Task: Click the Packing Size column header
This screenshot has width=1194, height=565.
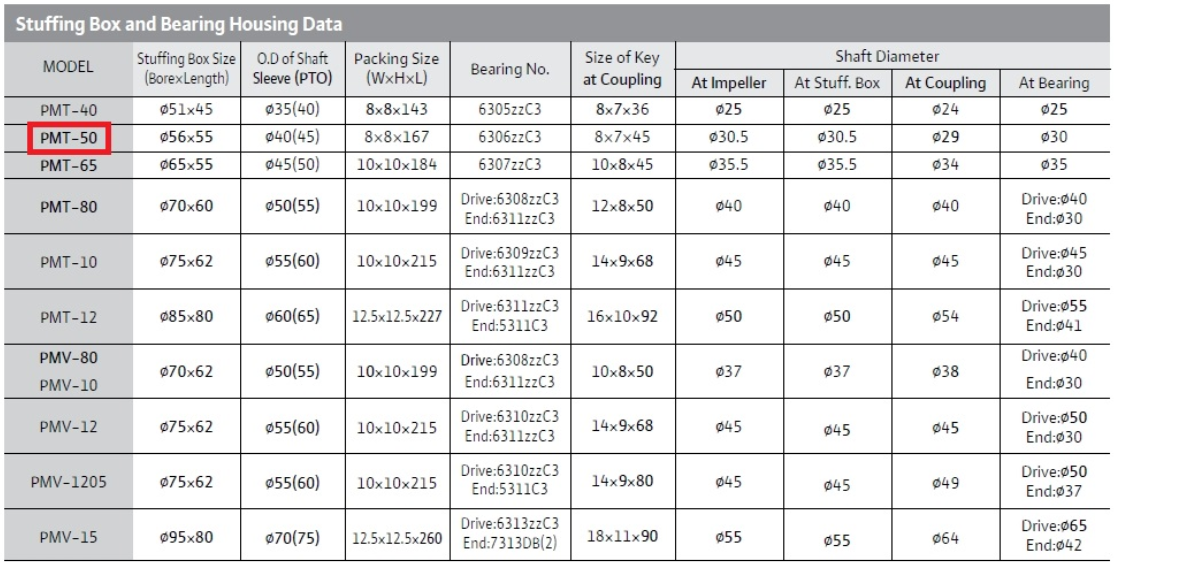Action: (x=397, y=68)
